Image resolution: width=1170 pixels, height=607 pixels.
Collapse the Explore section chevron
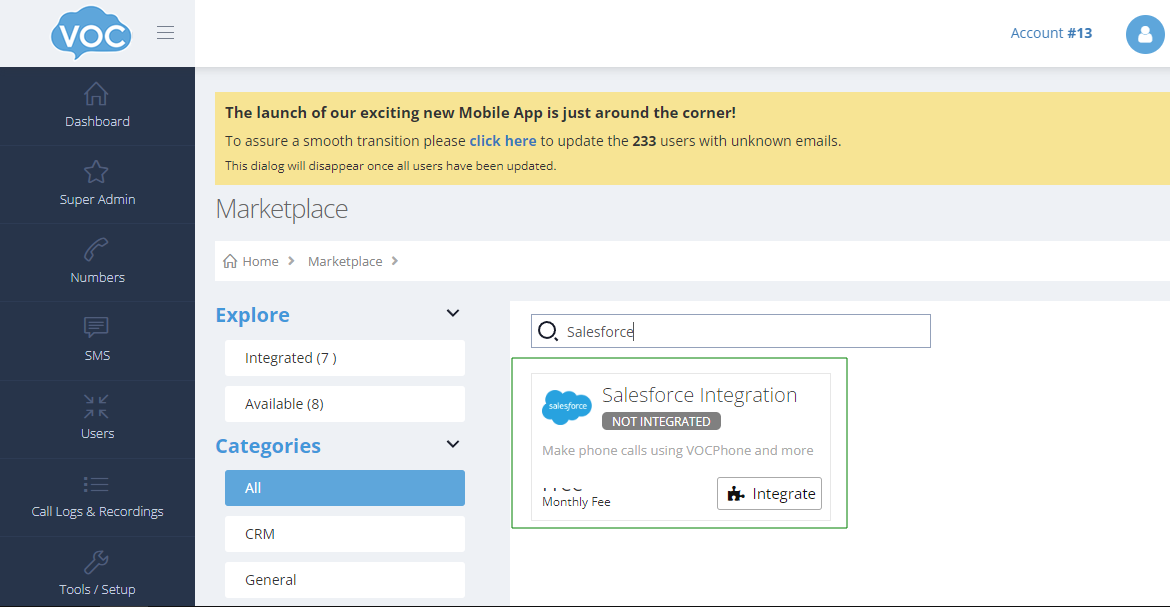pyautogui.click(x=453, y=314)
